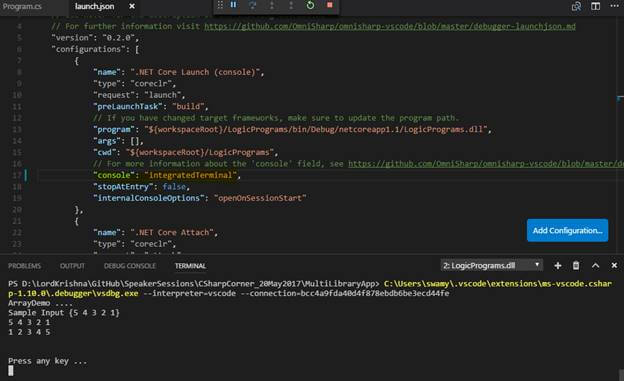This screenshot has height=381, width=624.
Task: Select the launch.json tab
Action: (x=95, y=6)
